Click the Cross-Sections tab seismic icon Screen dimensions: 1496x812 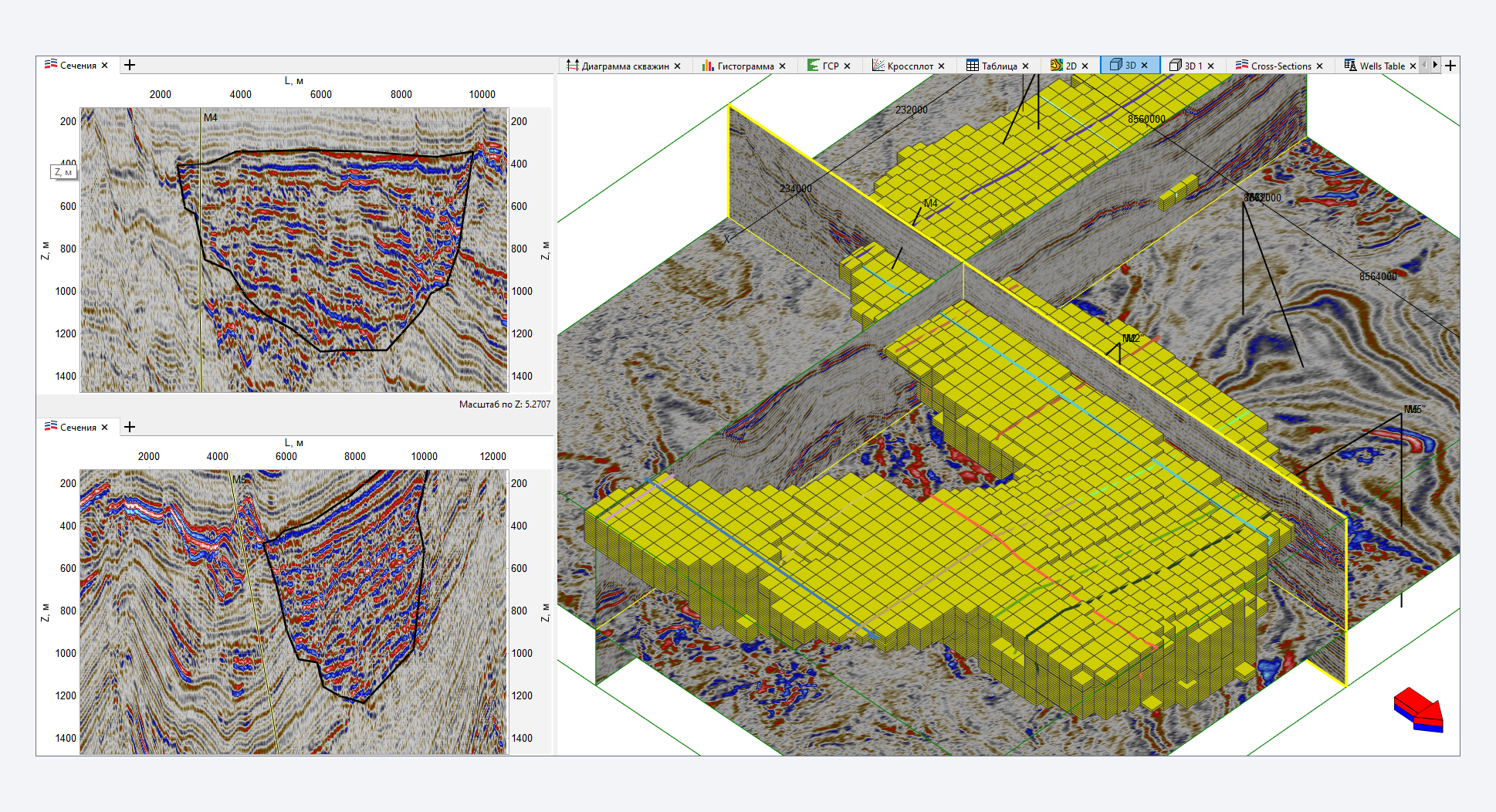[1241, 65]
